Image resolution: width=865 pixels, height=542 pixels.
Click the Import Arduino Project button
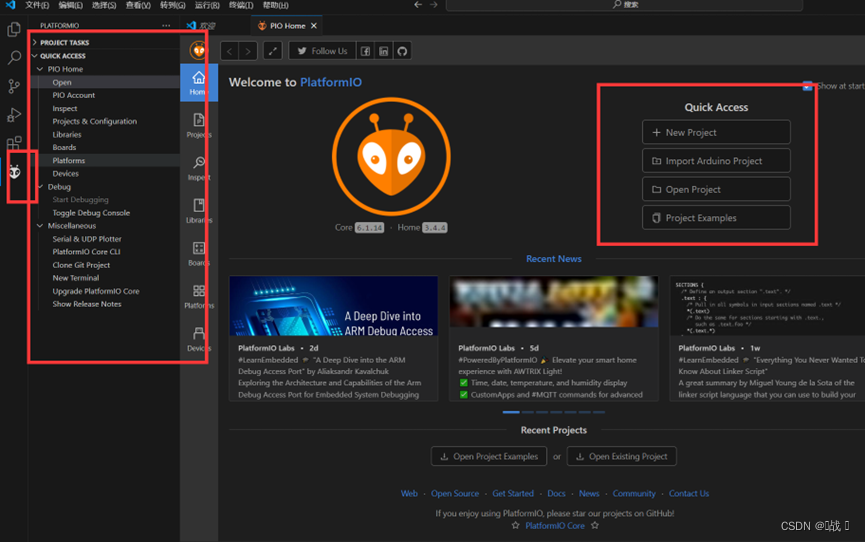(x=716, y=161)
